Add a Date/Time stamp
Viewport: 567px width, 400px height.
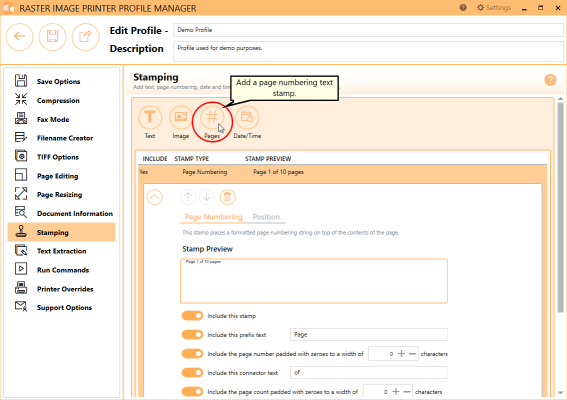coord(247,118)
